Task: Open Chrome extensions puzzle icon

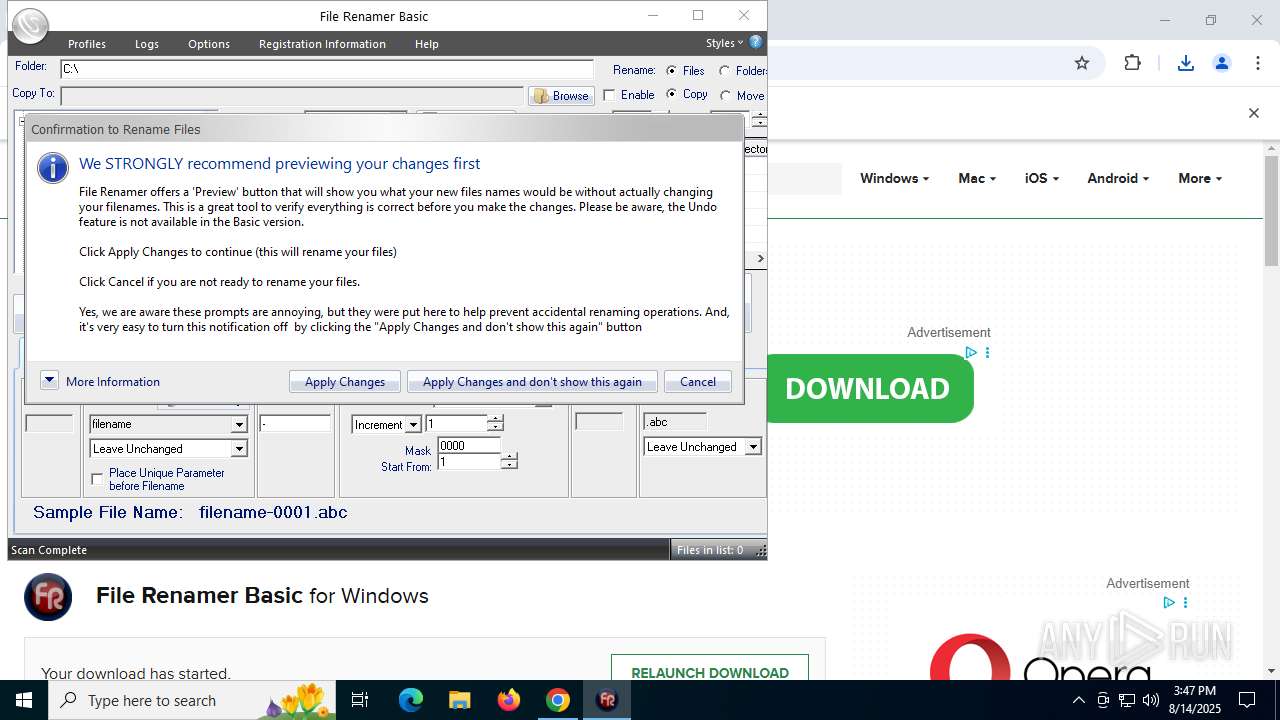Action: (x=1132, y=63)
